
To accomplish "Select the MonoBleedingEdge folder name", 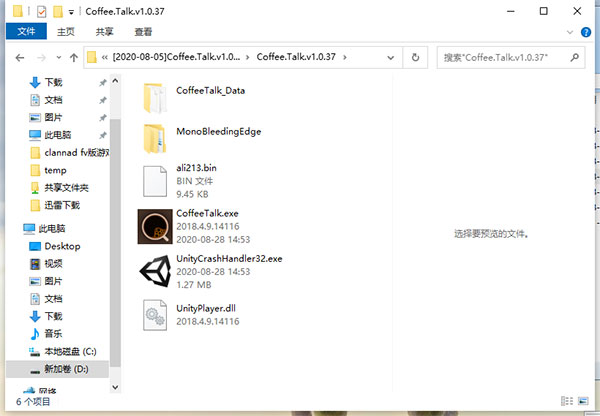I will click(218, 132).
